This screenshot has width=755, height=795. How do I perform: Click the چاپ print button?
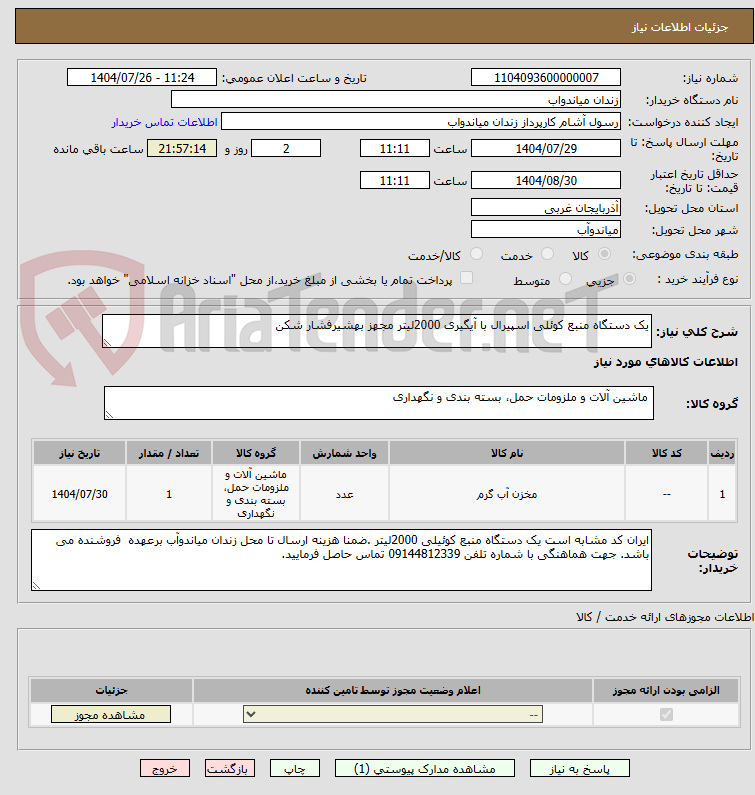point(295,769)
